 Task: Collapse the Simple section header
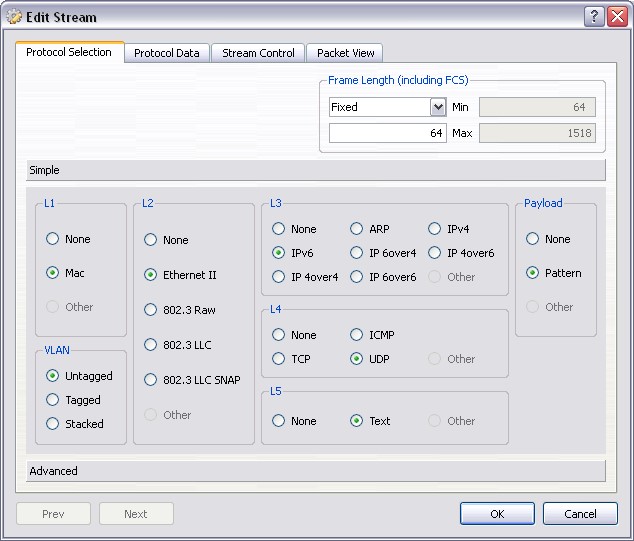click(x=316, y=170)
